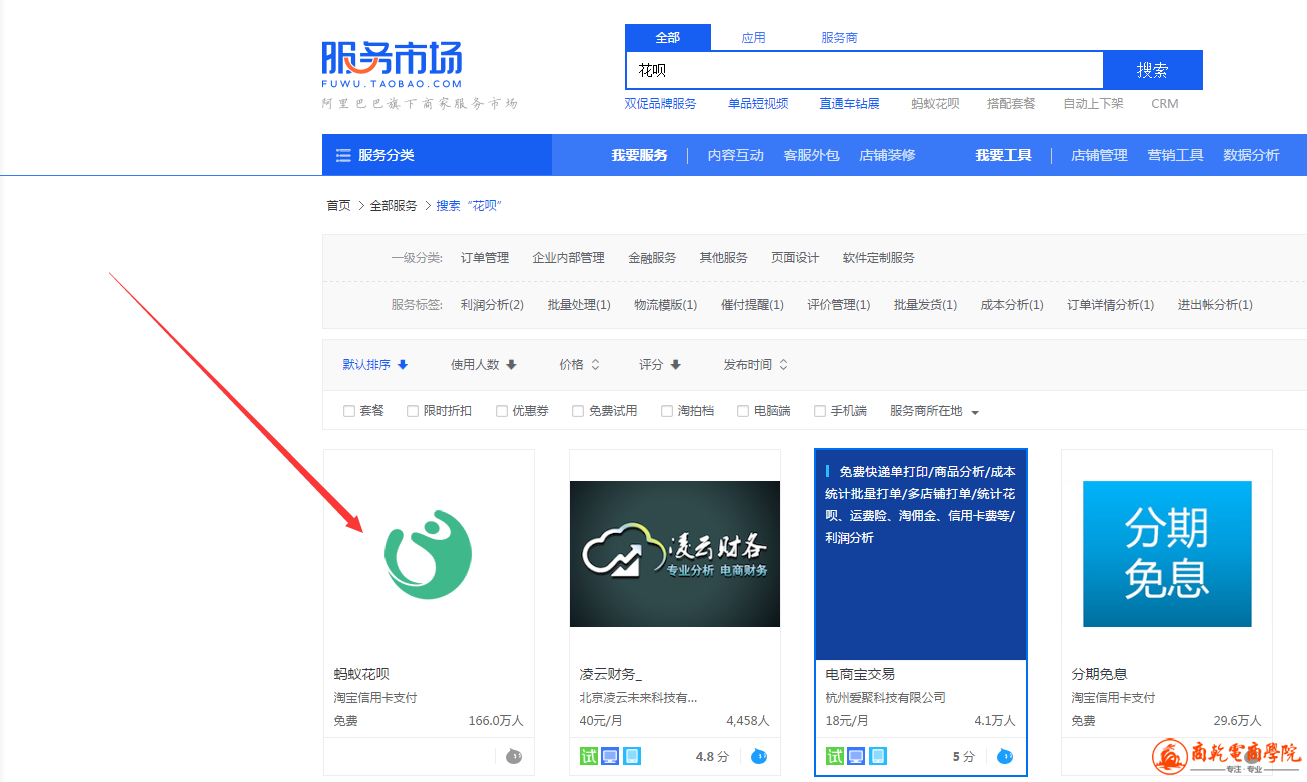Check the 淘拍档 checkbox

pyautogui.click(x=667, y=411)
